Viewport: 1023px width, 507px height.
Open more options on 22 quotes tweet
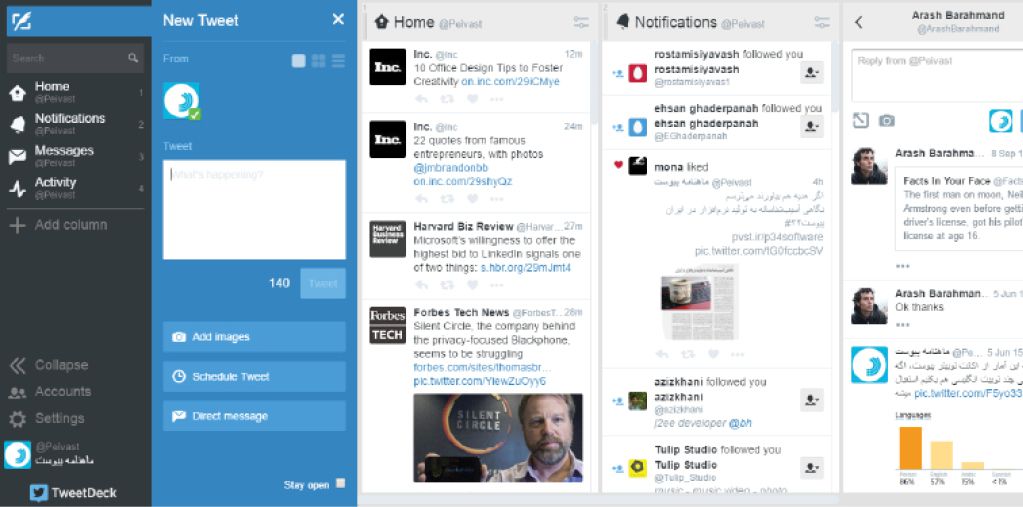496,199
